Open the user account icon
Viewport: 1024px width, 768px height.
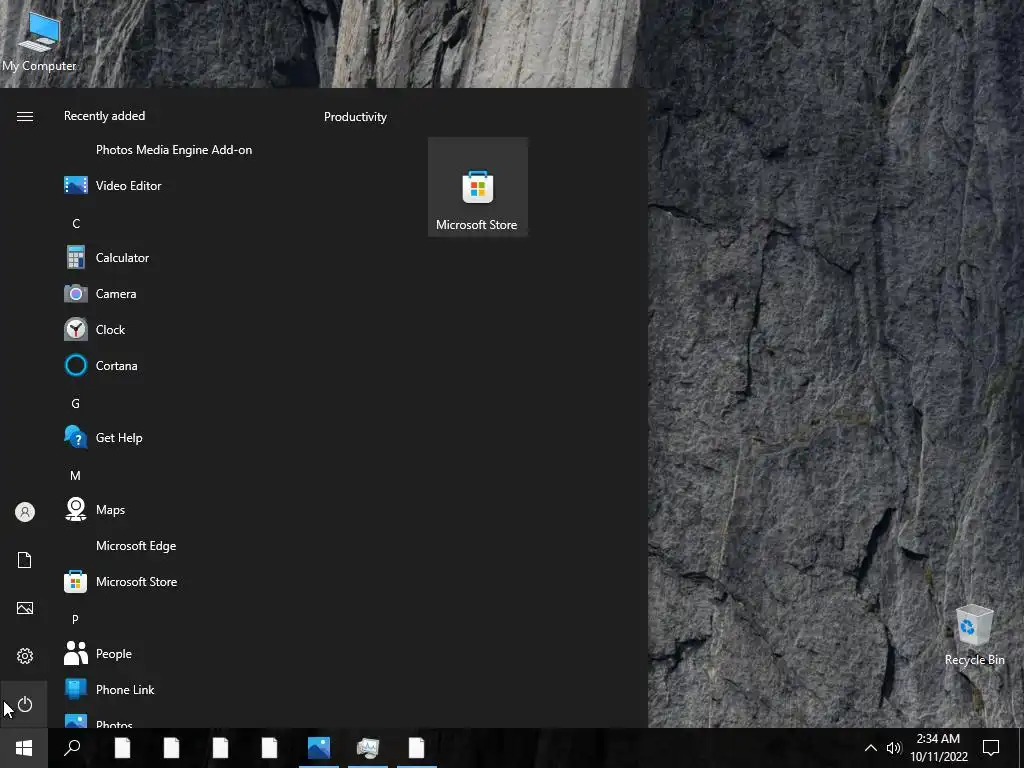click(25, 512)
